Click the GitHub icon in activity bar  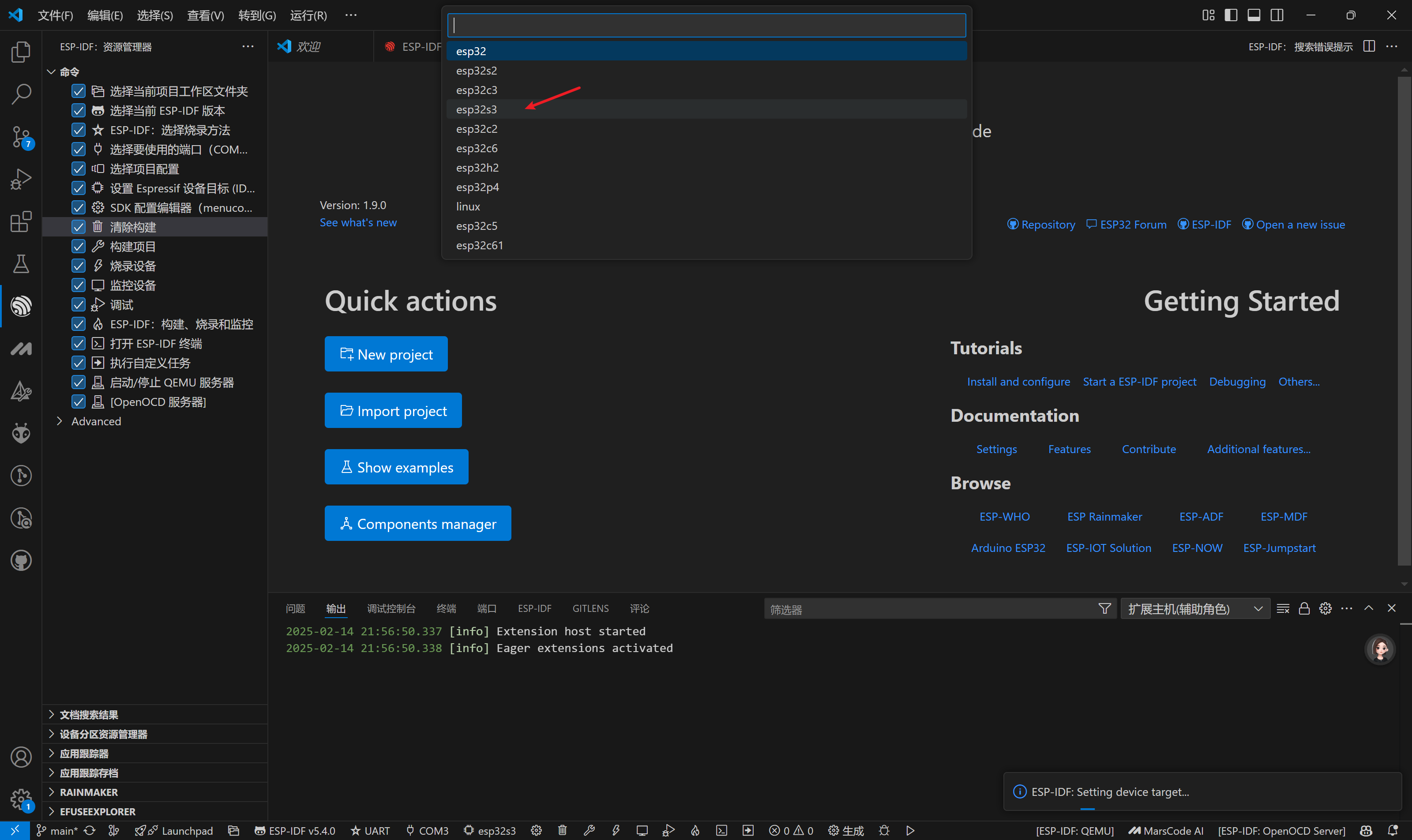pos(21,560)
